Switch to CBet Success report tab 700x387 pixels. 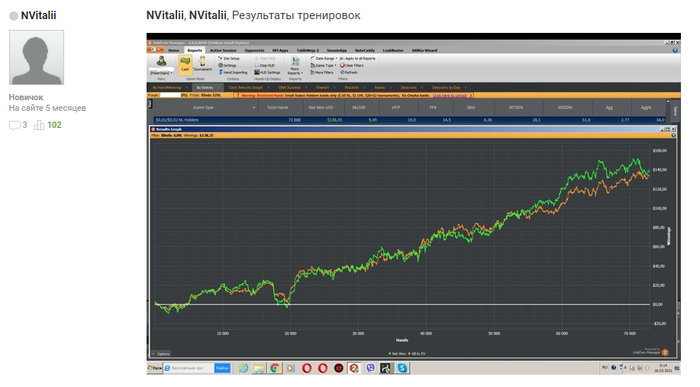(x=289, y=87)
